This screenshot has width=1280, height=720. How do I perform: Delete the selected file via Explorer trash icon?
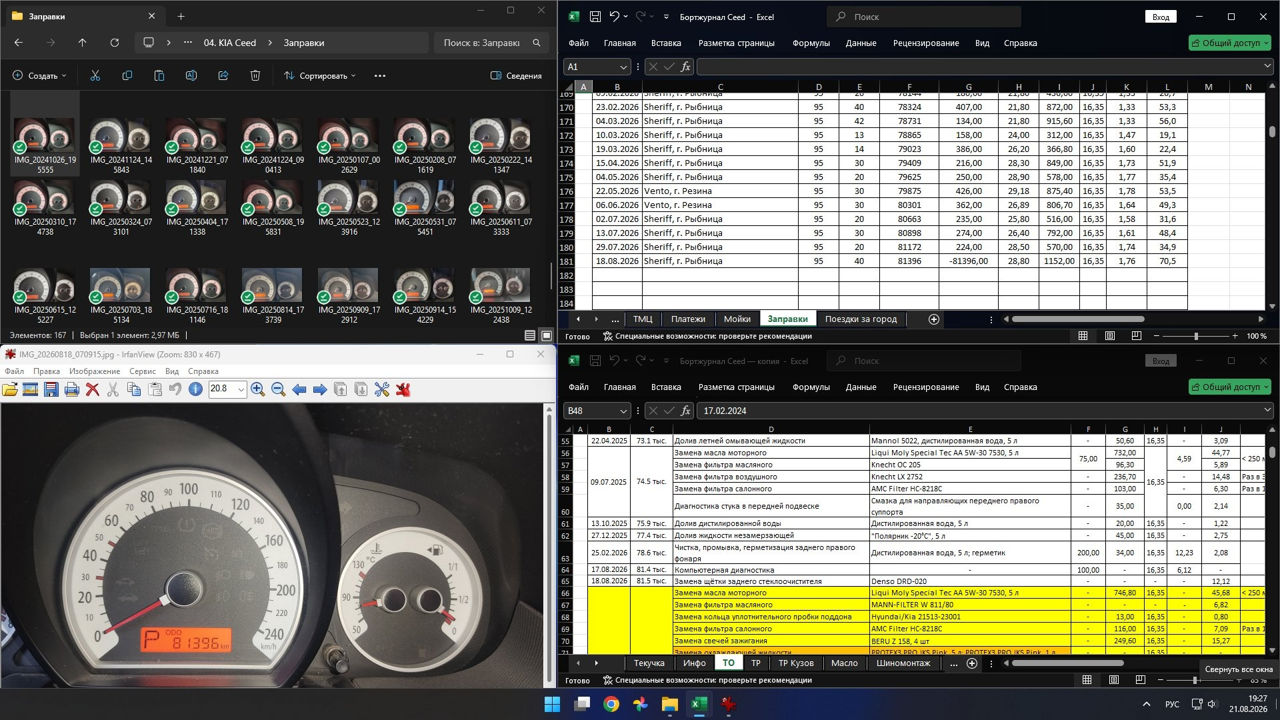click(255, 75)
